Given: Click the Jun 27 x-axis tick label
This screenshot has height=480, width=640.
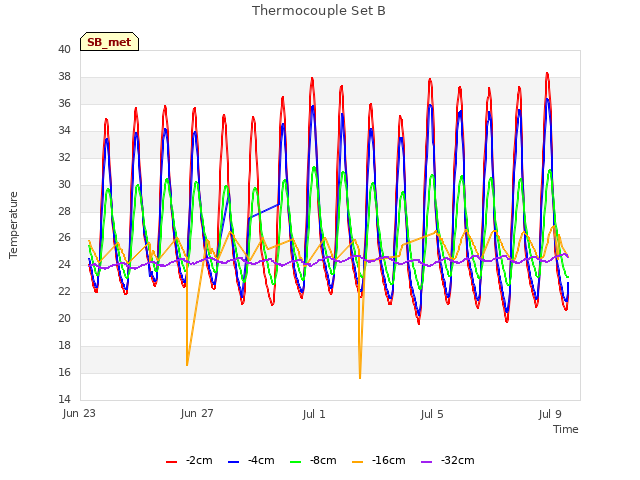Looking at the screenshot, I should [197, 413].
